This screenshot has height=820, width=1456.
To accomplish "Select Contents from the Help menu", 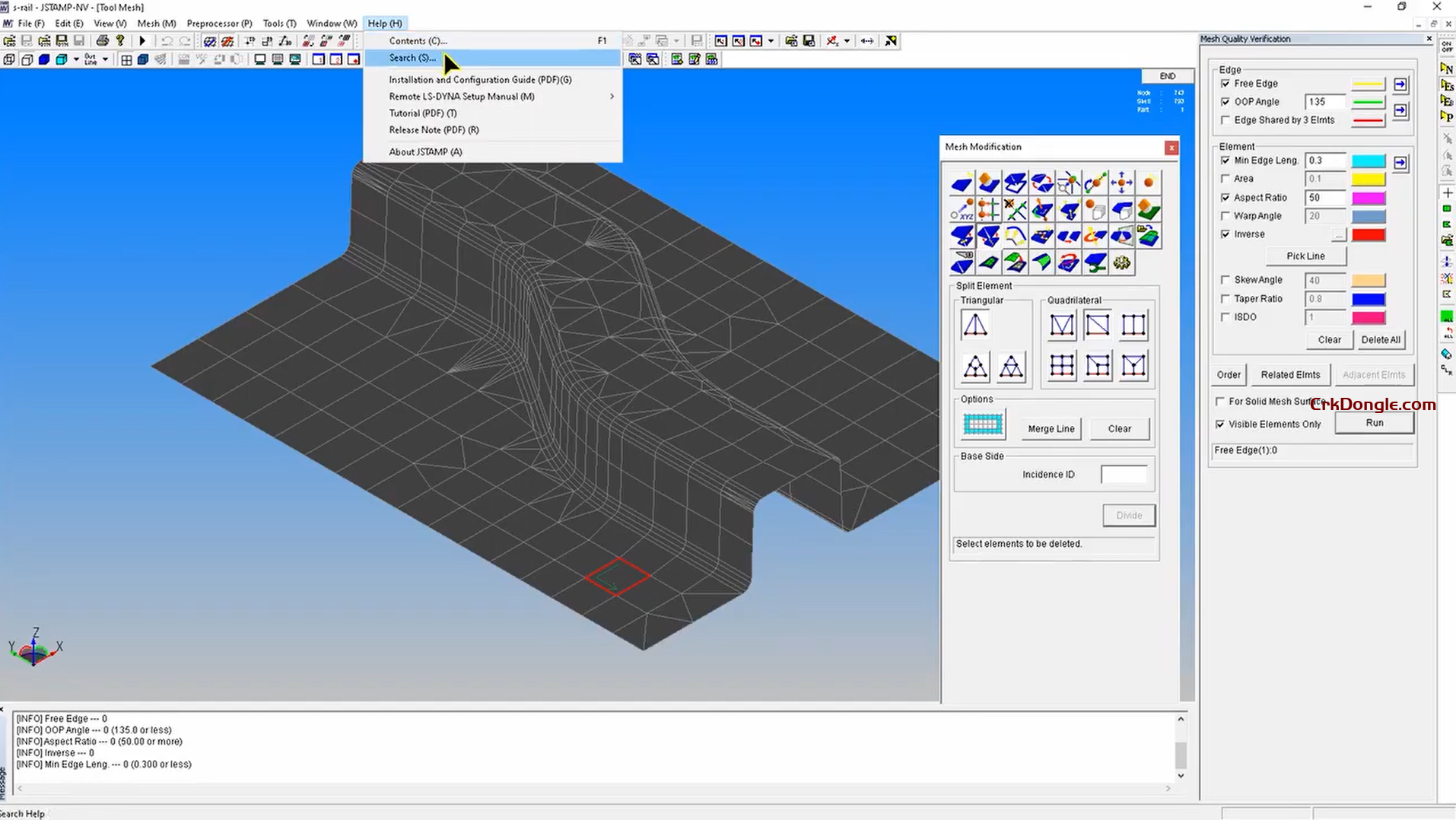I will (x=418, y=40).
